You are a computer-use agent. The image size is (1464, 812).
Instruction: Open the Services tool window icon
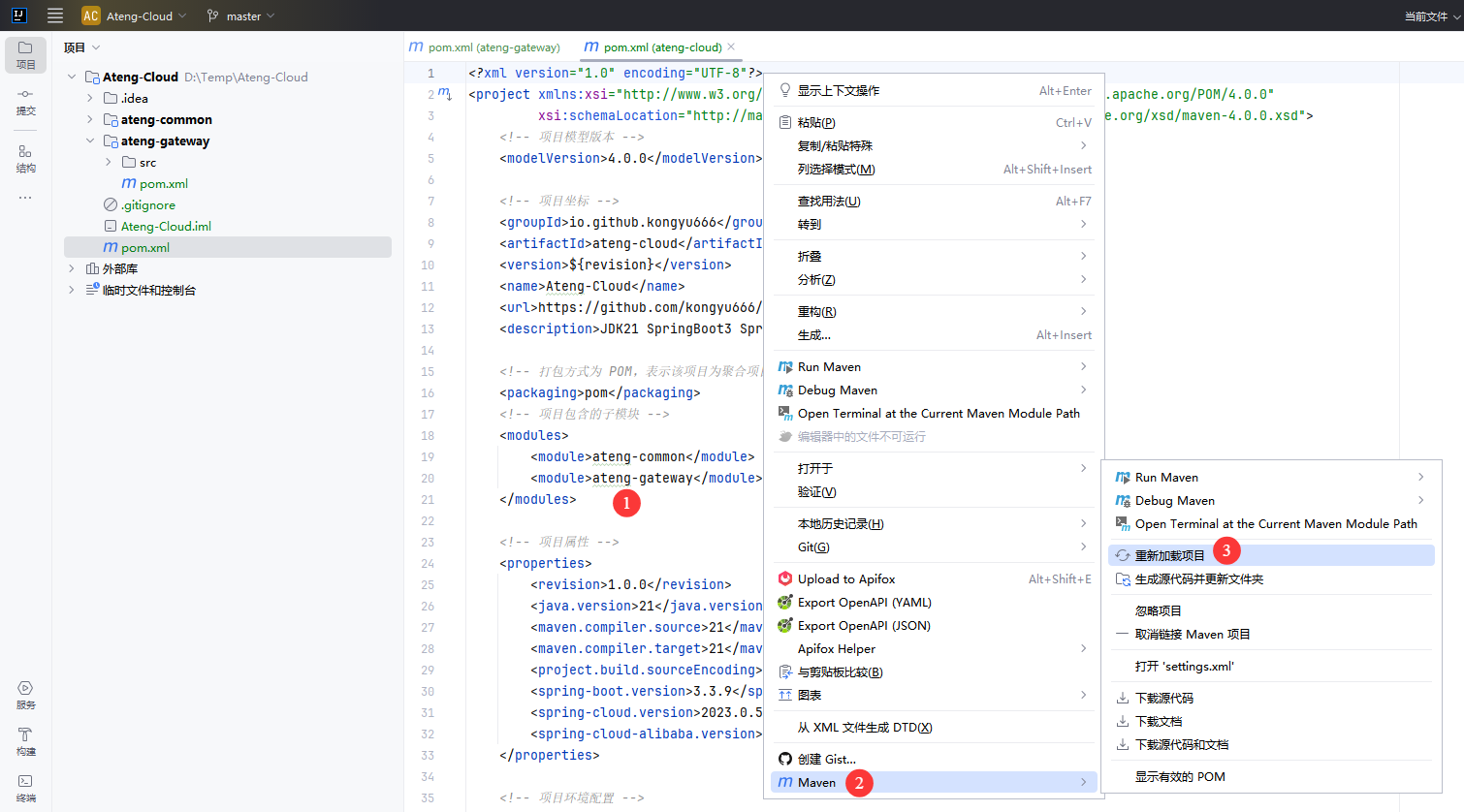(25, 695)
